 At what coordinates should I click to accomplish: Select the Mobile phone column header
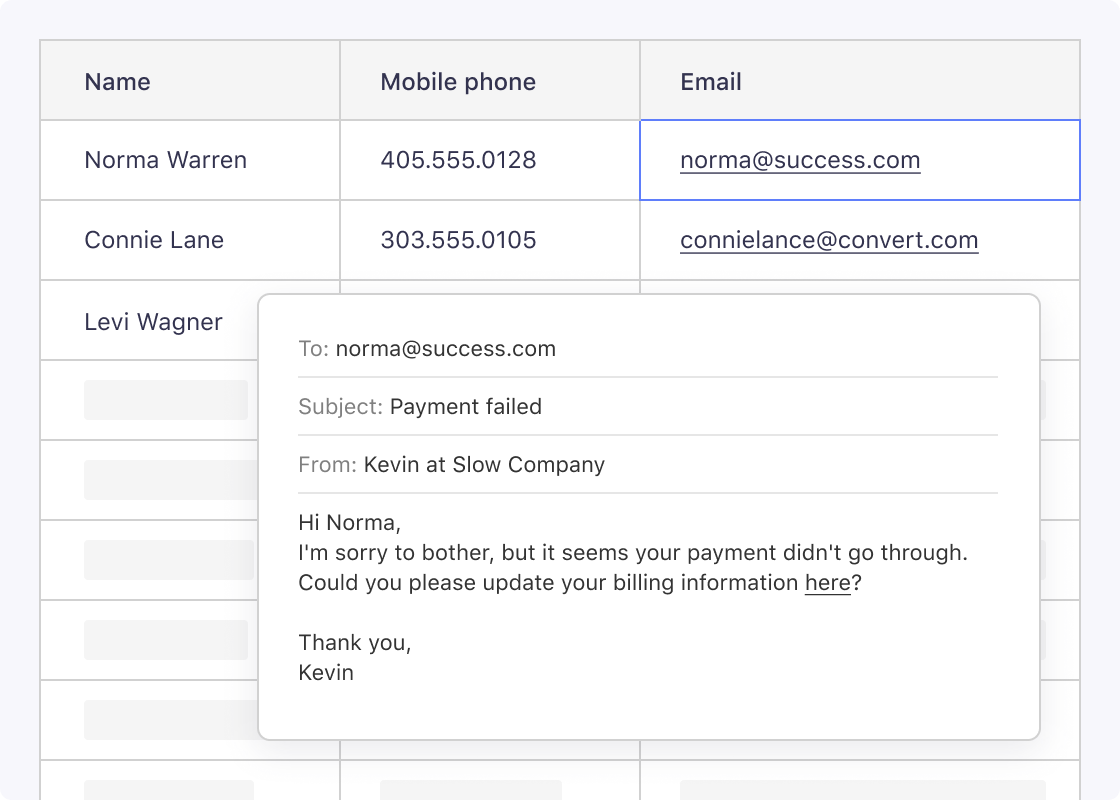pos(458,82)
